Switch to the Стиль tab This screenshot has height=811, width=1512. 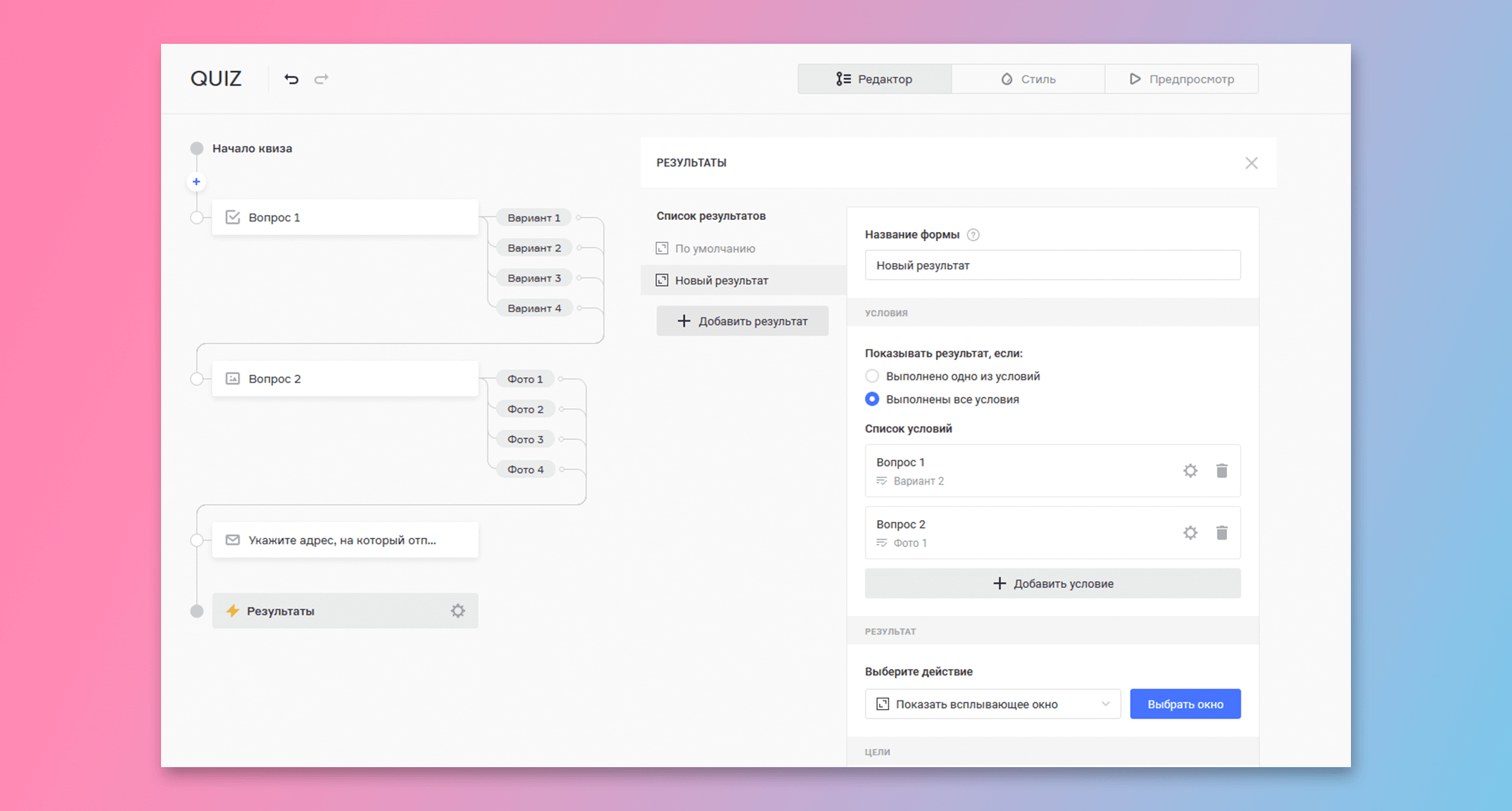1028,79
